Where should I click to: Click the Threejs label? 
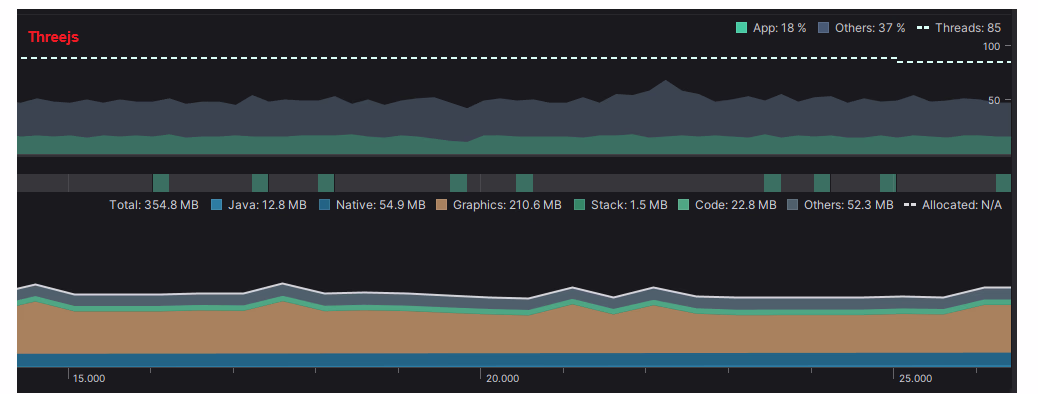click(x=54, y=37)
